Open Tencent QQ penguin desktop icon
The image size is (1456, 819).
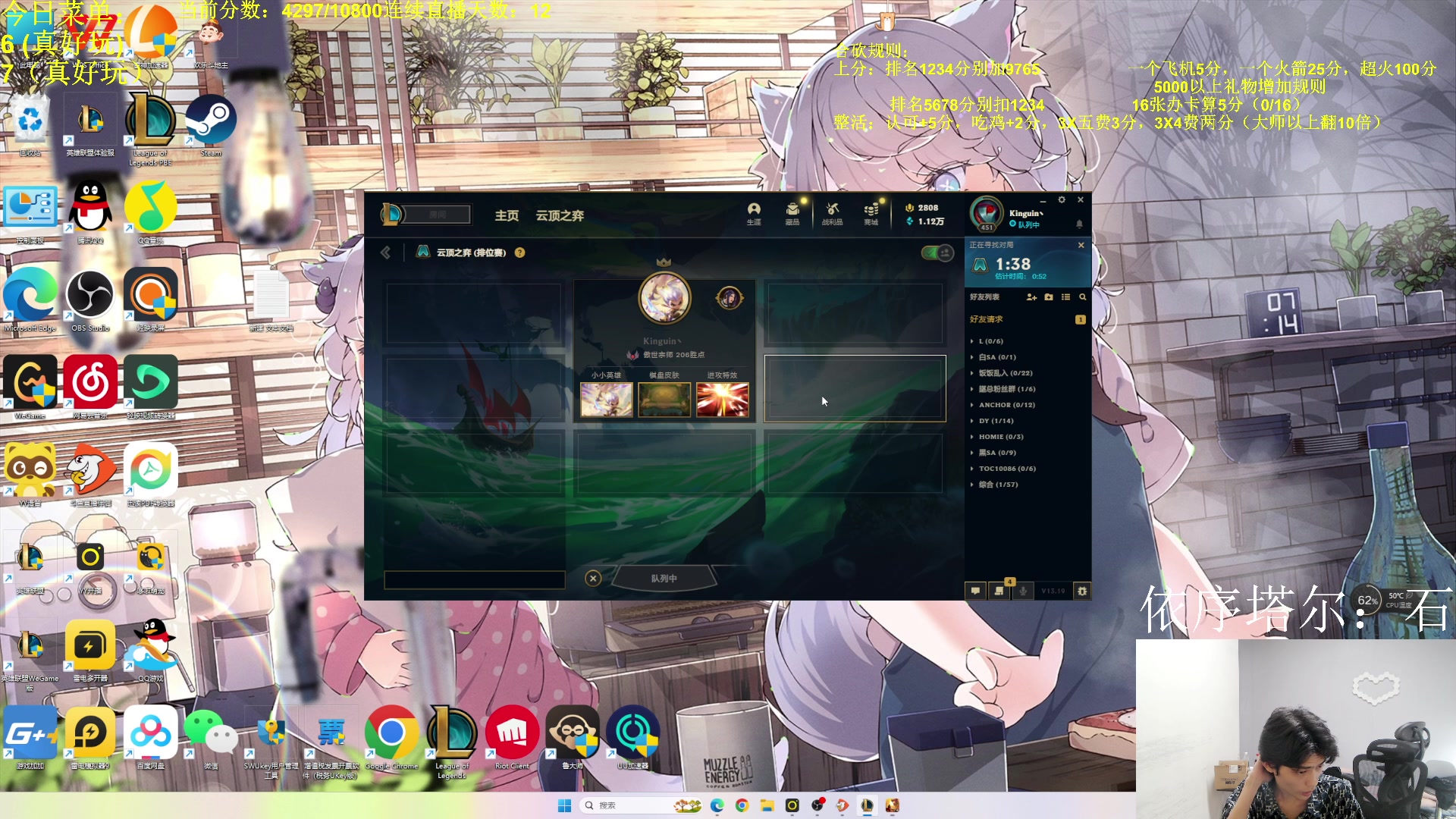tap(90, 212)
